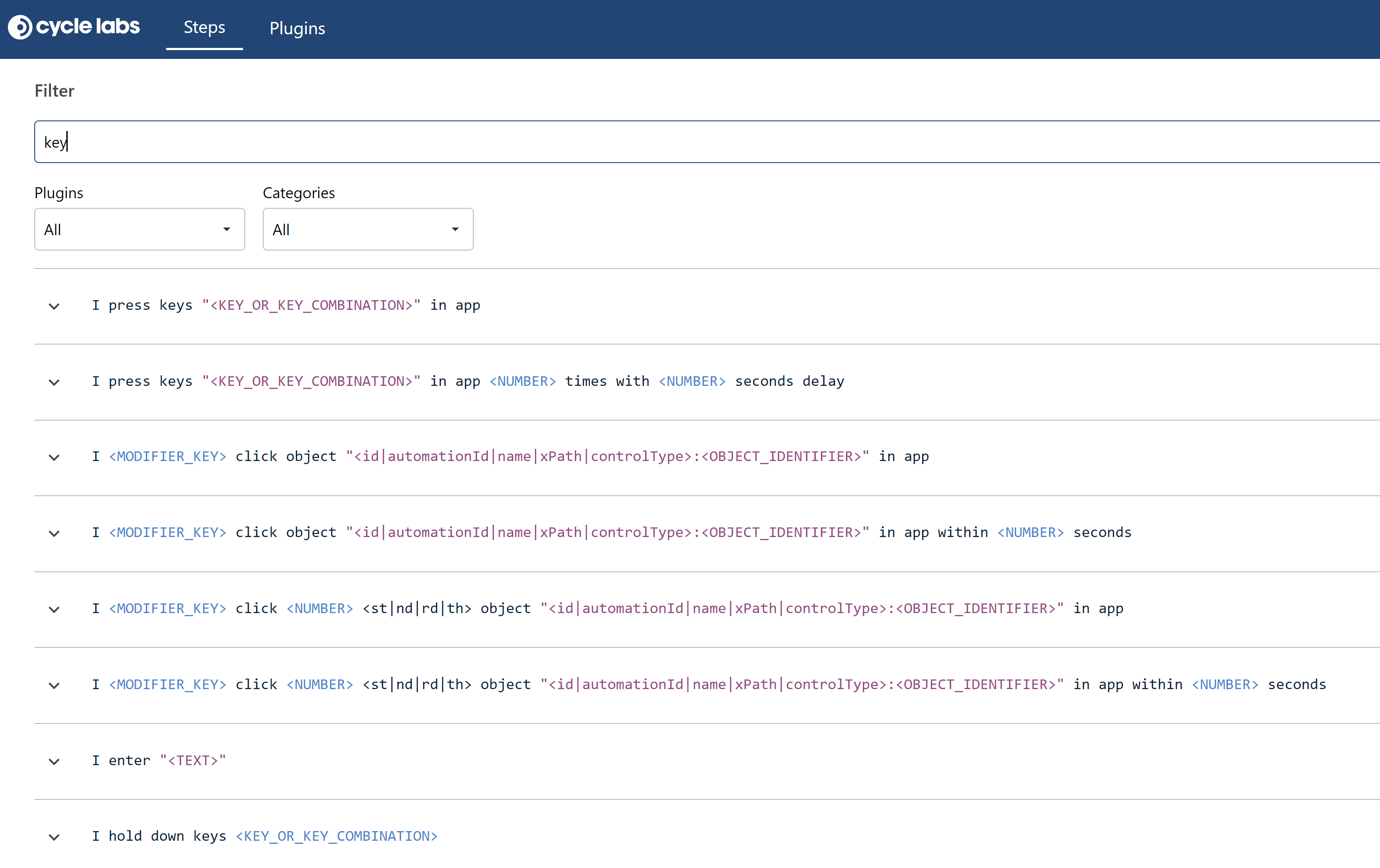Expand the MODIFIER_KEY click object in app step
Viewport: 1380px width, 868px height.
(54, 457)
